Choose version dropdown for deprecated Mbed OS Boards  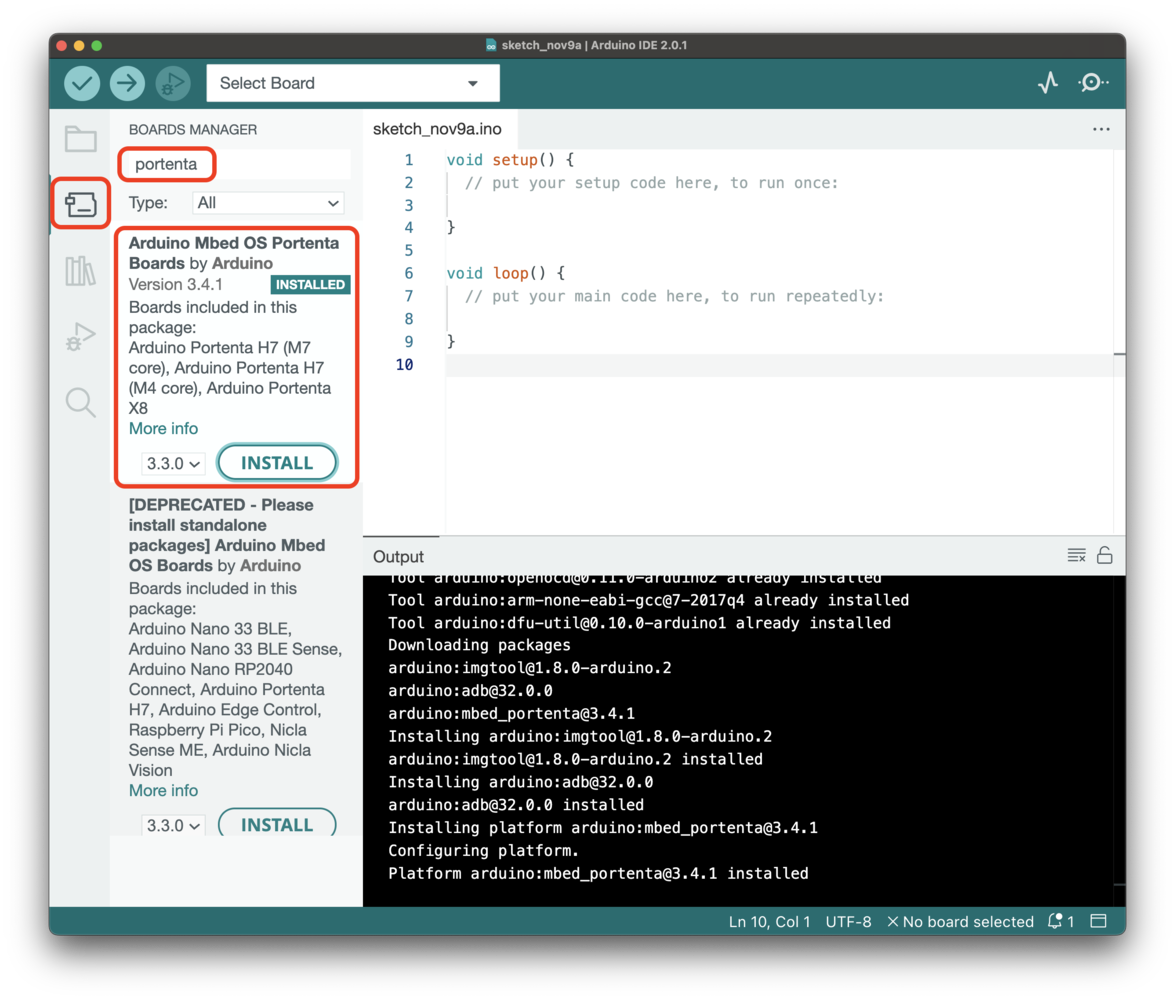(173, 825)
